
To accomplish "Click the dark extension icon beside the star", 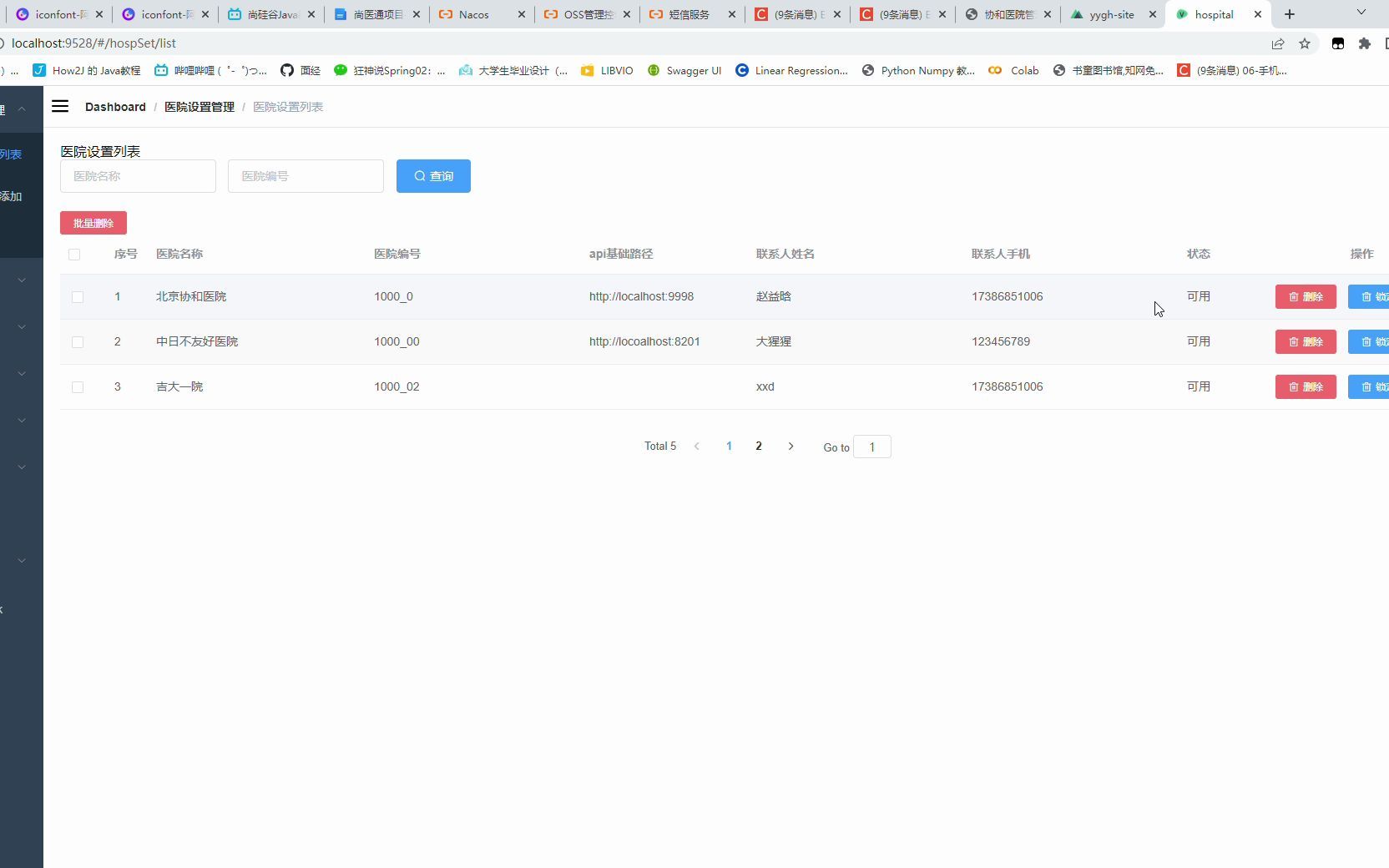I will 1338,43.
